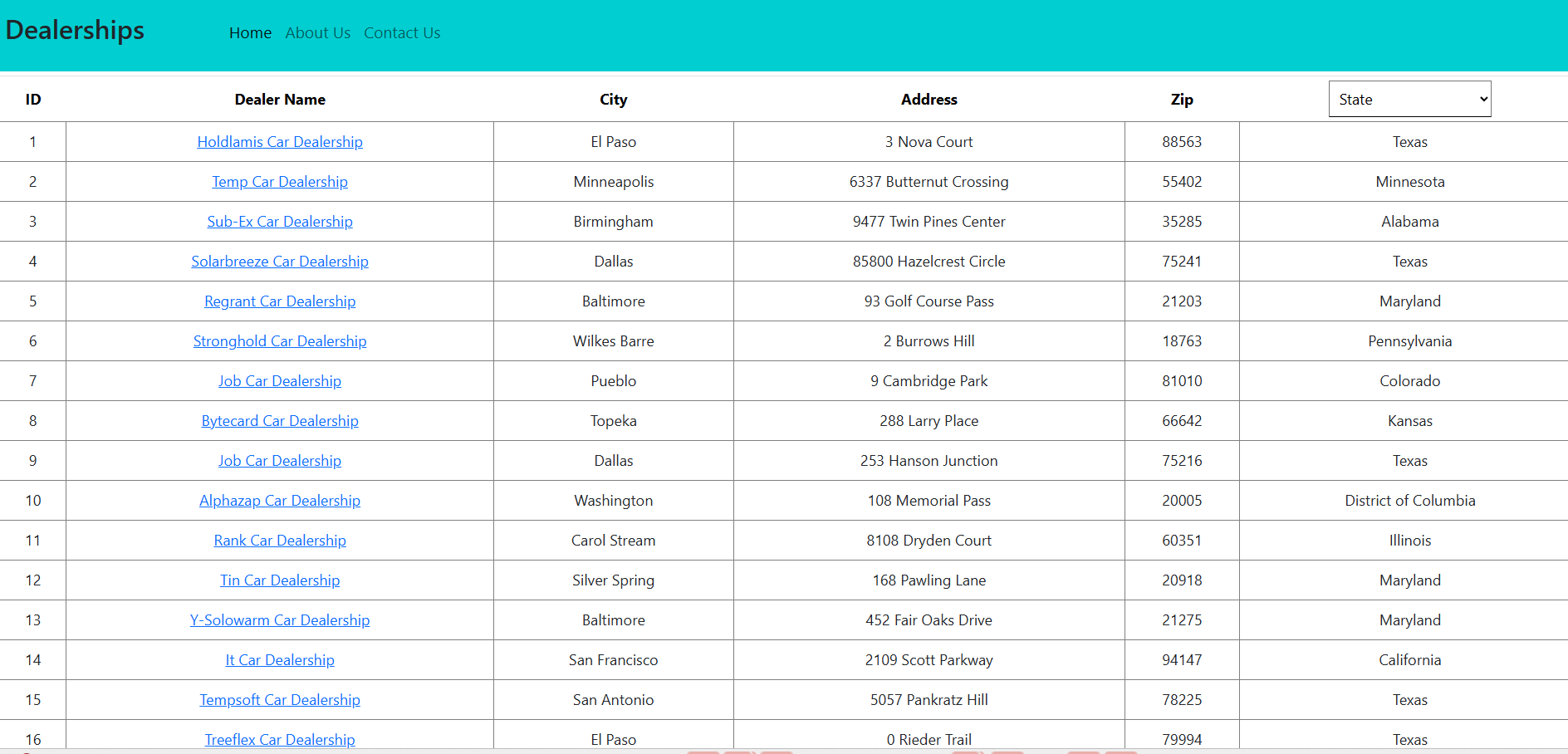Switch to the About Us page

coord(318,33)
